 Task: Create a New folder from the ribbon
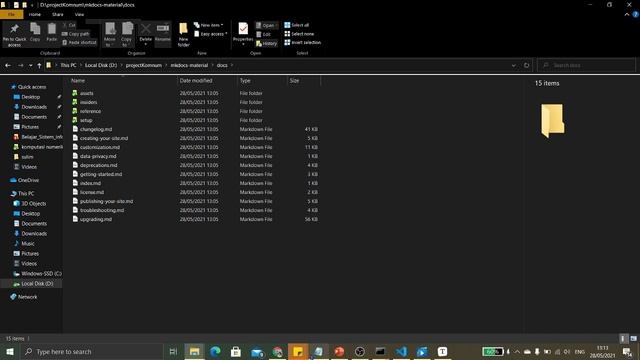[183, 34]
